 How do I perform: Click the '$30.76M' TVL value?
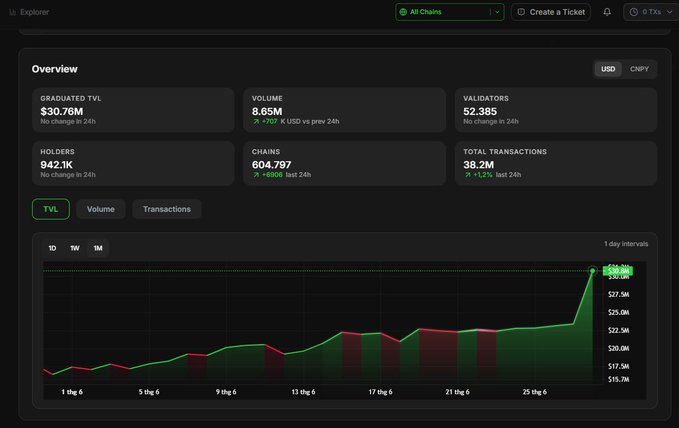[x=61, y=111]
